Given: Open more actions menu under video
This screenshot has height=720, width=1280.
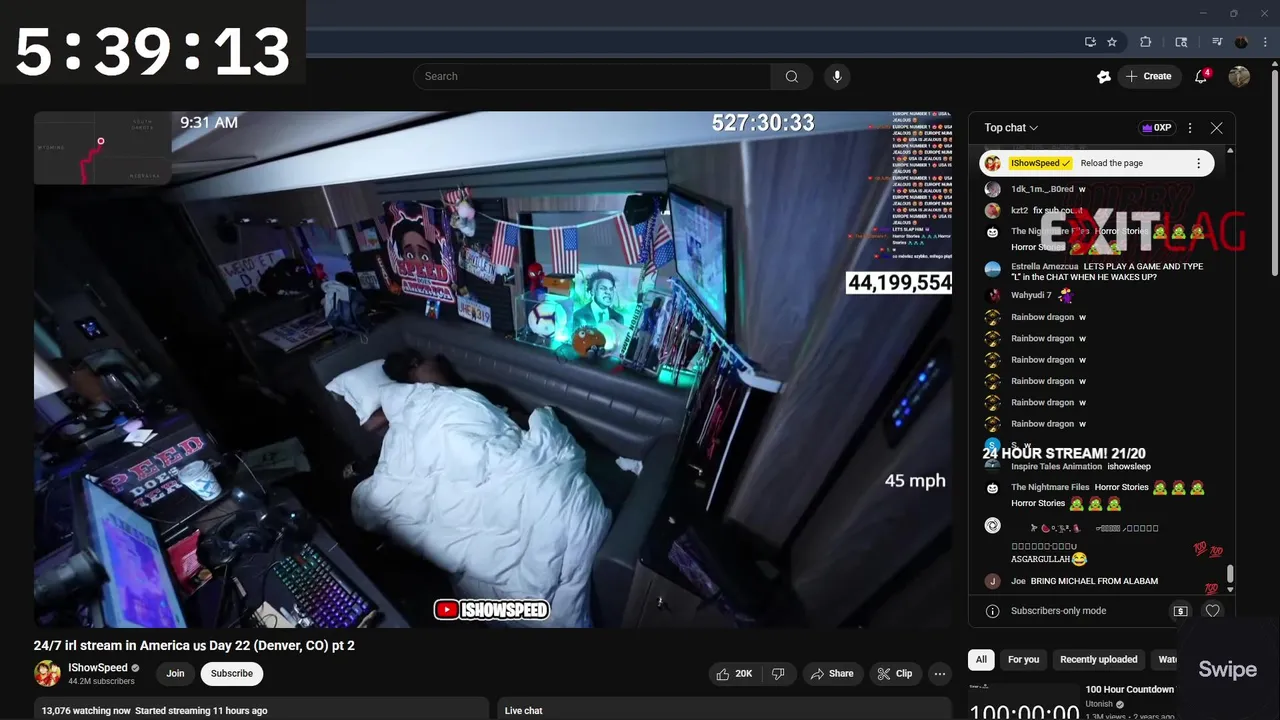Looking at the screenshot, I should [940, 674].
